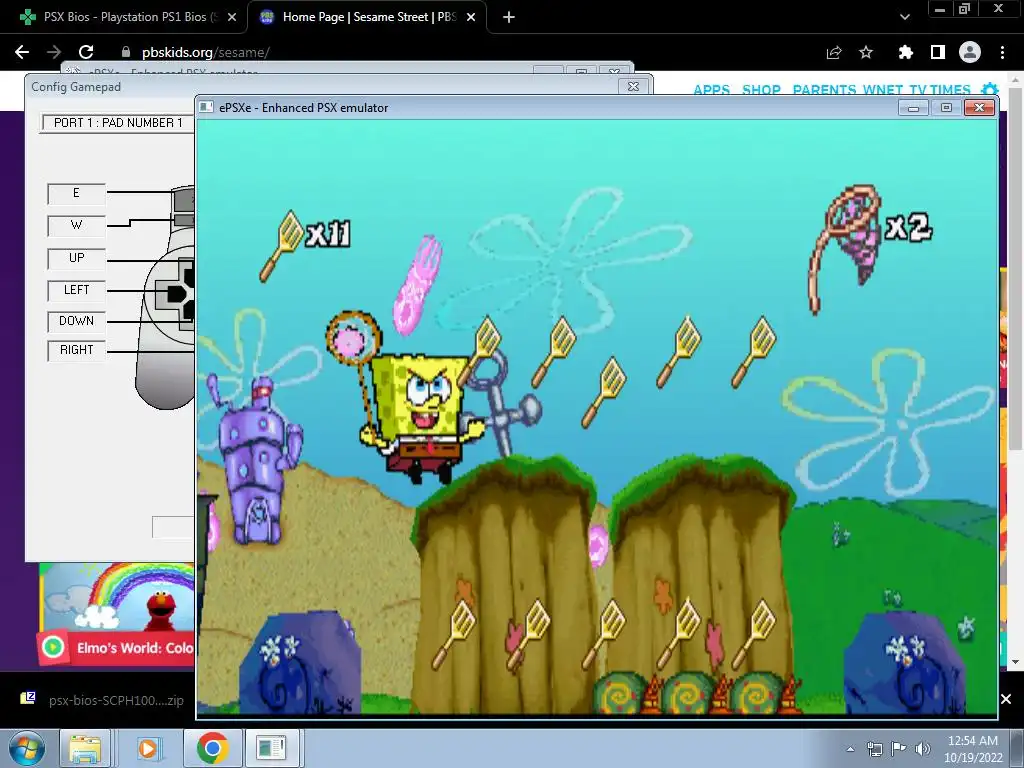The width and height of the screenshot is (1024, 768).
Task: Open Chrome's three-dot menu
Action: [1002, 52]
